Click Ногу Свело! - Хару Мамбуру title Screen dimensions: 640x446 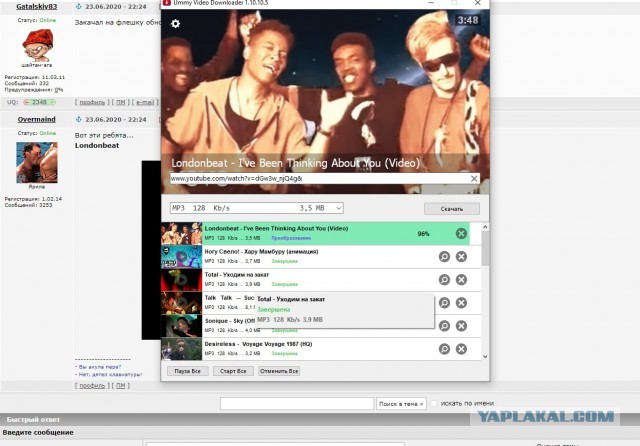click(261, 252)
